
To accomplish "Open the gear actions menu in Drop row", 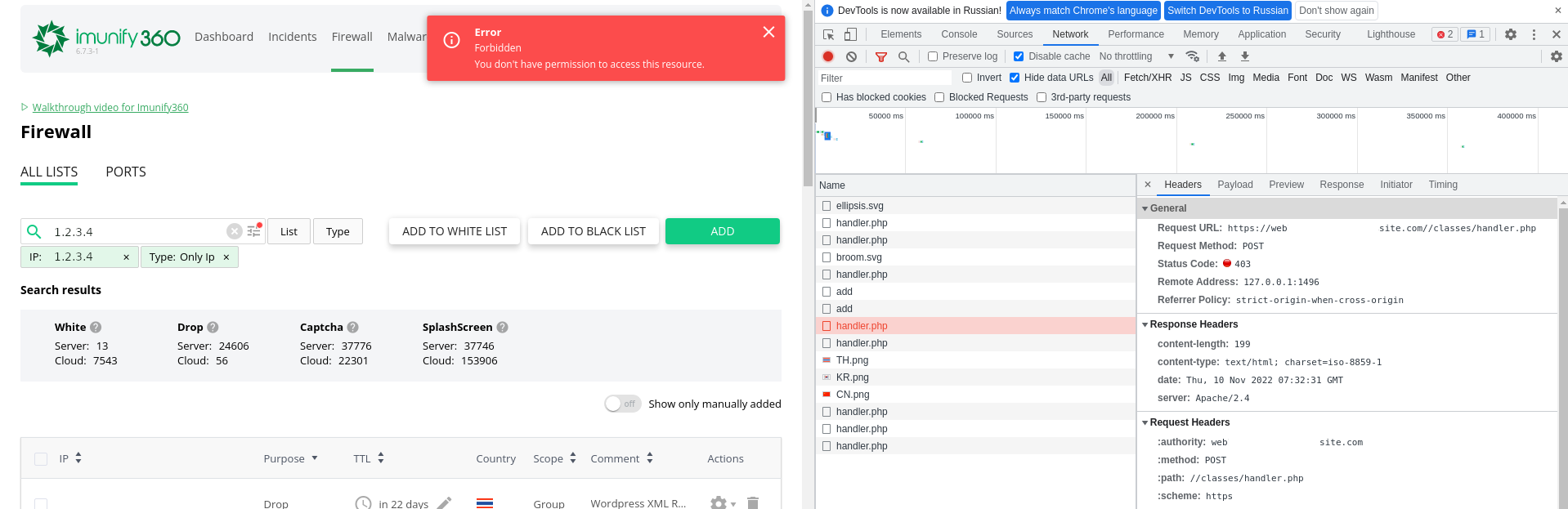I will tap(723, 503).
